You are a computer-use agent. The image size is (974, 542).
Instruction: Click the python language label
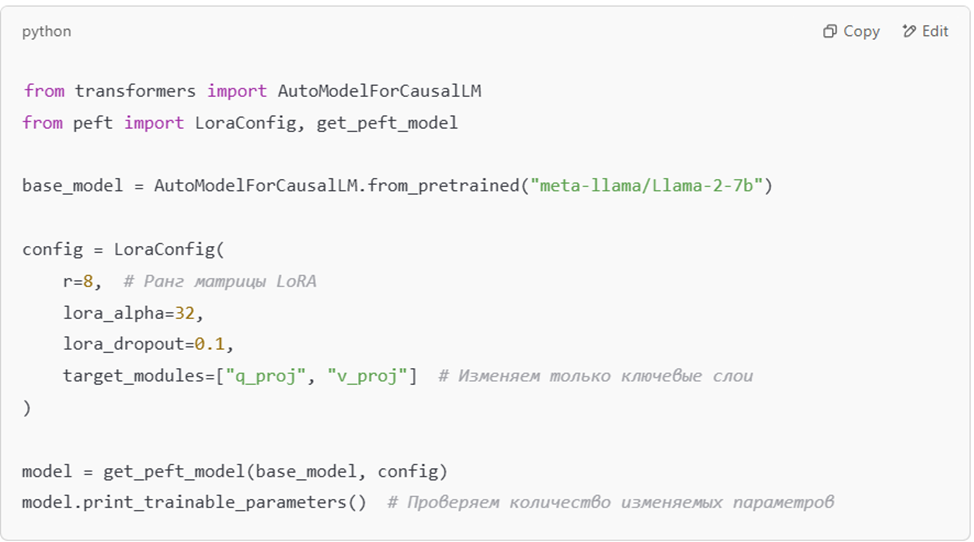point(47,31)
